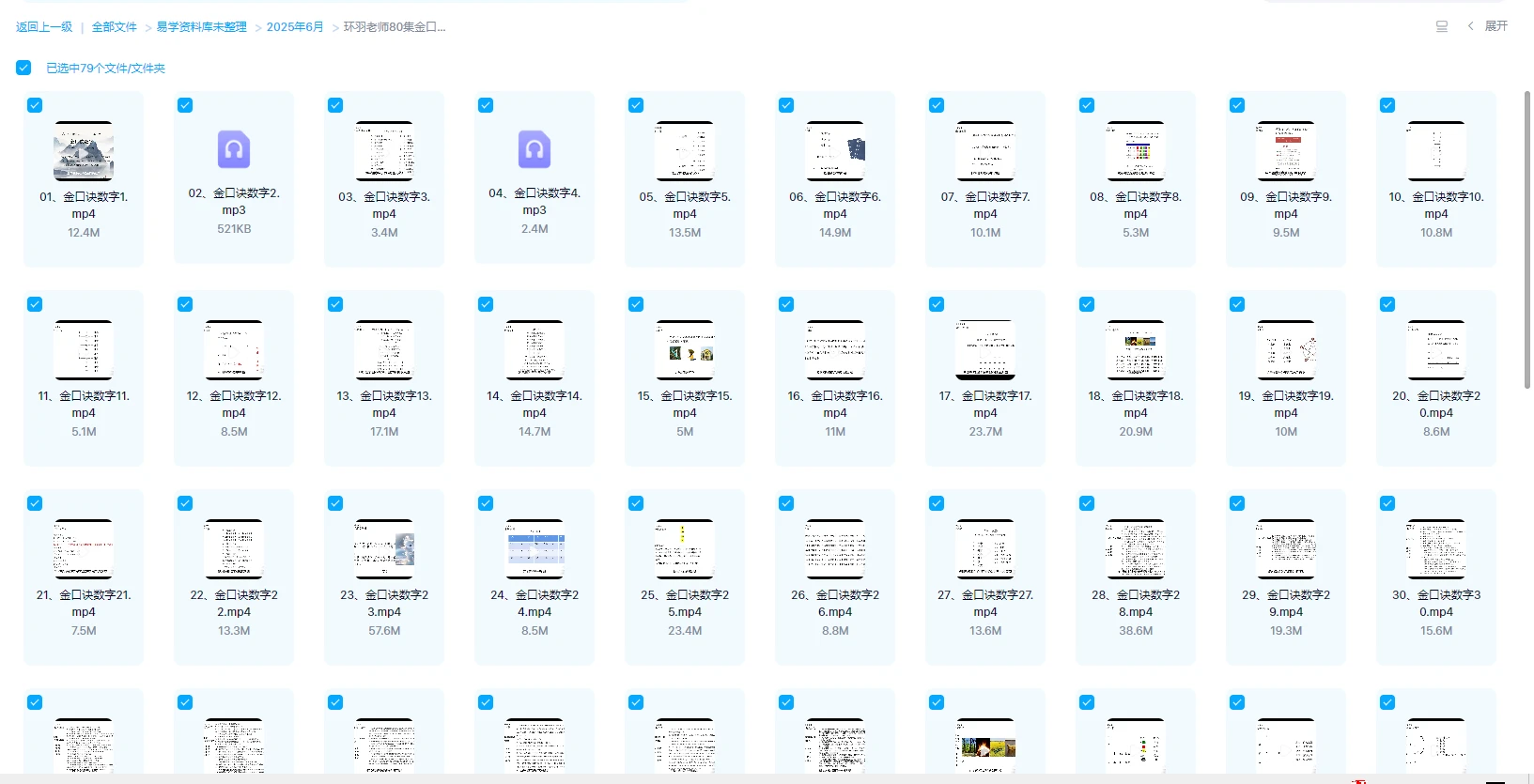
Task: Click the 57.6M size of file 23
Action: coord(384,631)
